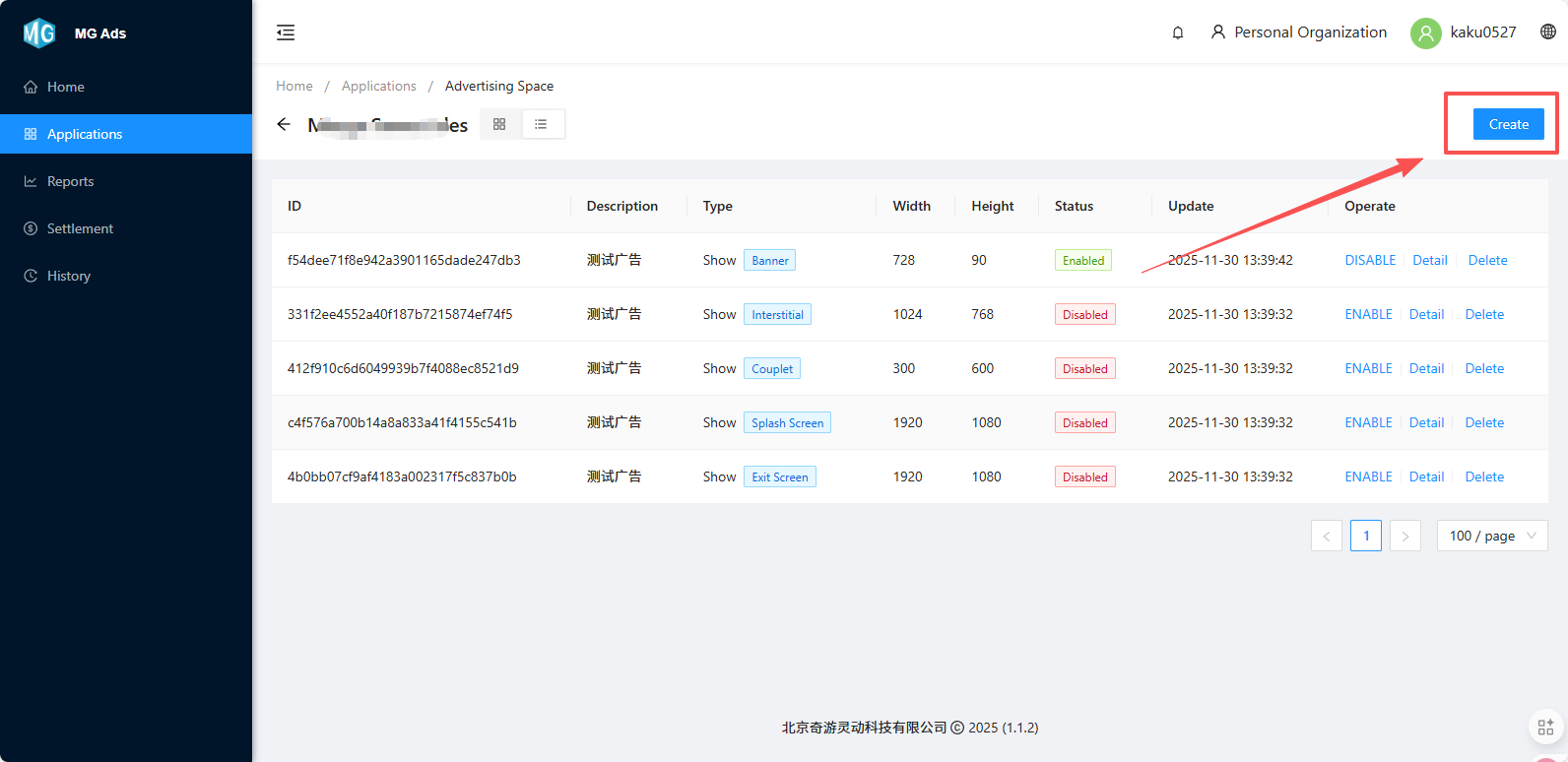
Task: Click the globe language icon
Action: tap(1548, 32)
